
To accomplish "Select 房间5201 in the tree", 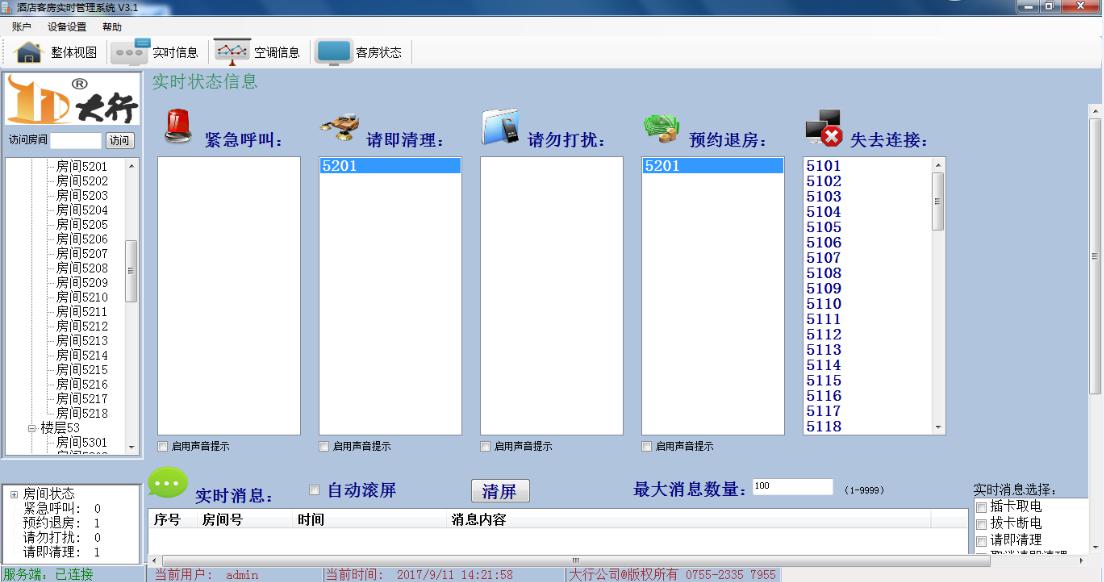I will coord(82,166).
